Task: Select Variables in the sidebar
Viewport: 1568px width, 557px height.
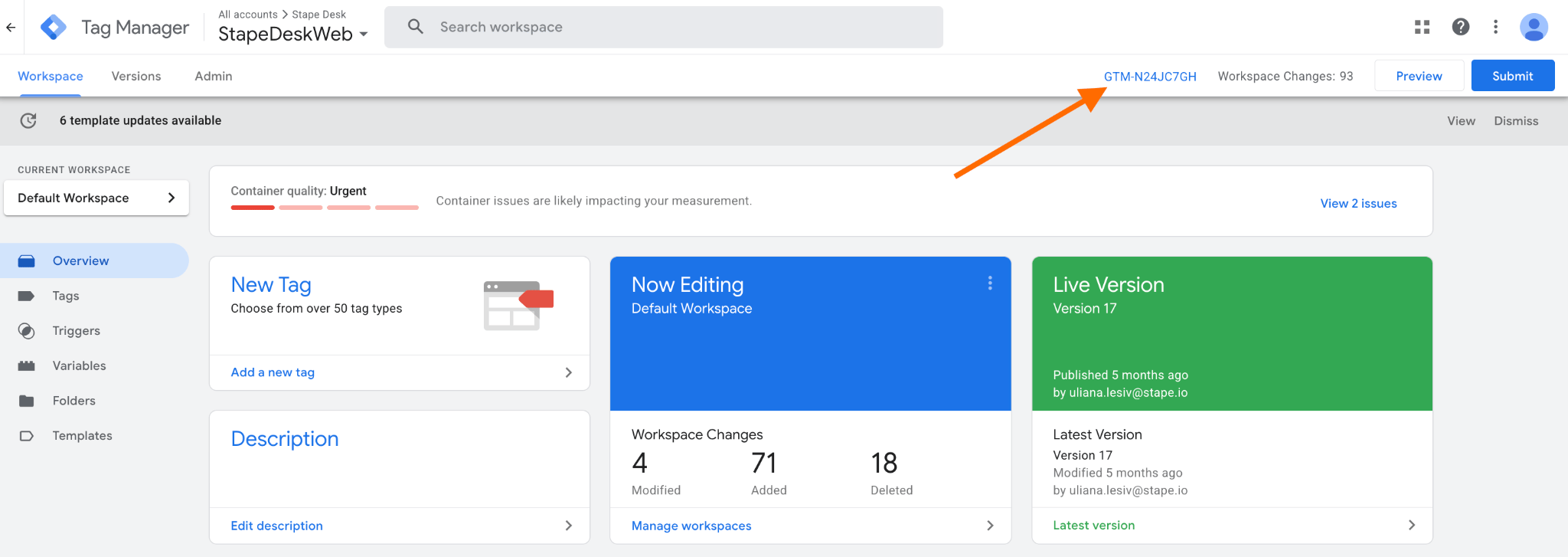Action: [x=80, y=365]
